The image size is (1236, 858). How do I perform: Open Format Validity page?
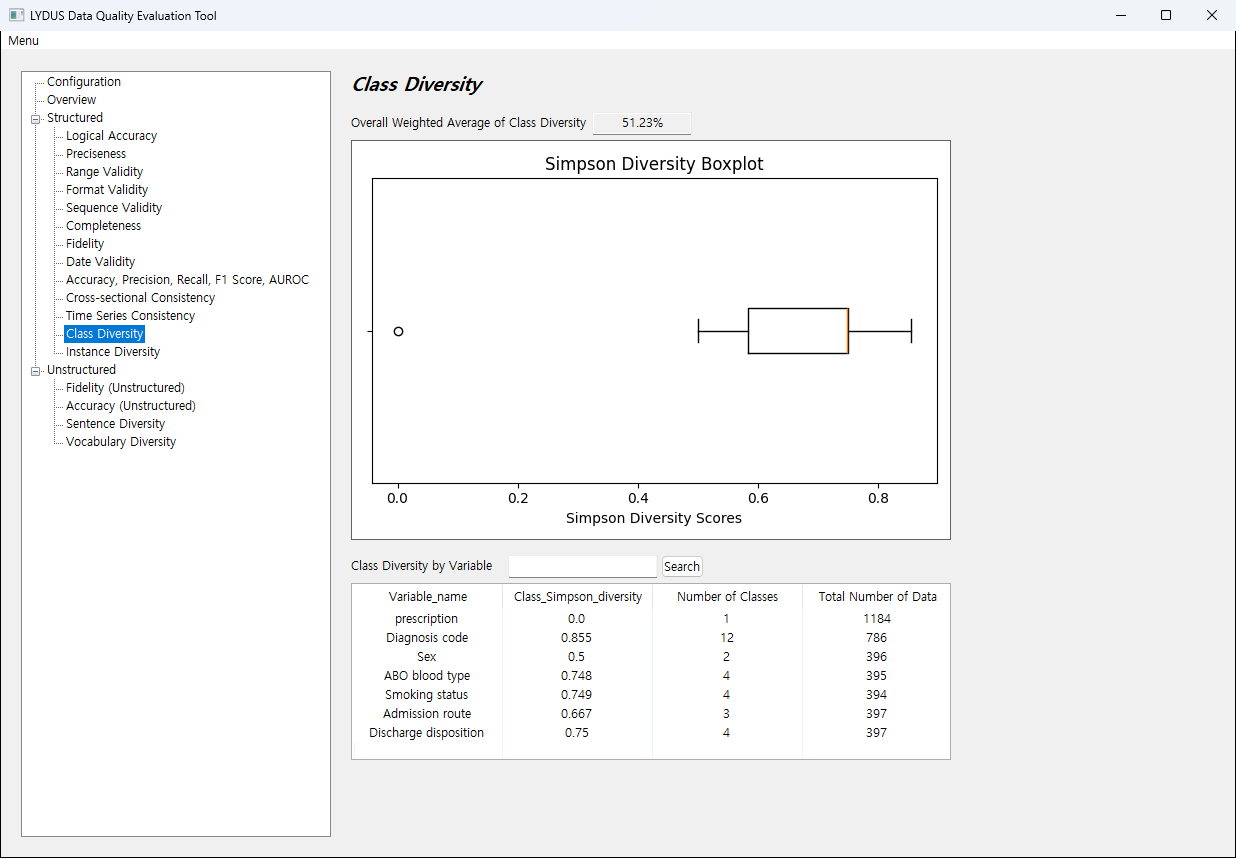coord(107,190)
